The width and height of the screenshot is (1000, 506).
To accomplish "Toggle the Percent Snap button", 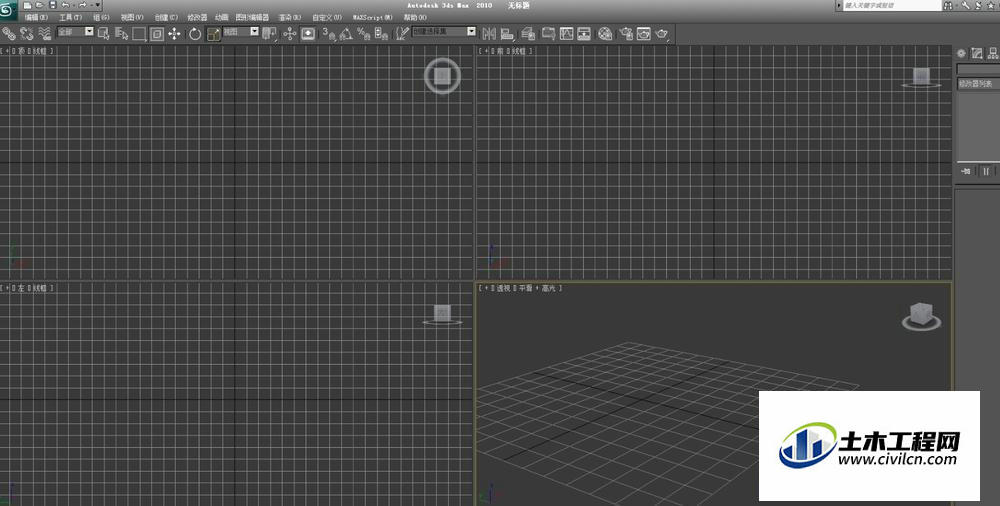I will point(364,33).
